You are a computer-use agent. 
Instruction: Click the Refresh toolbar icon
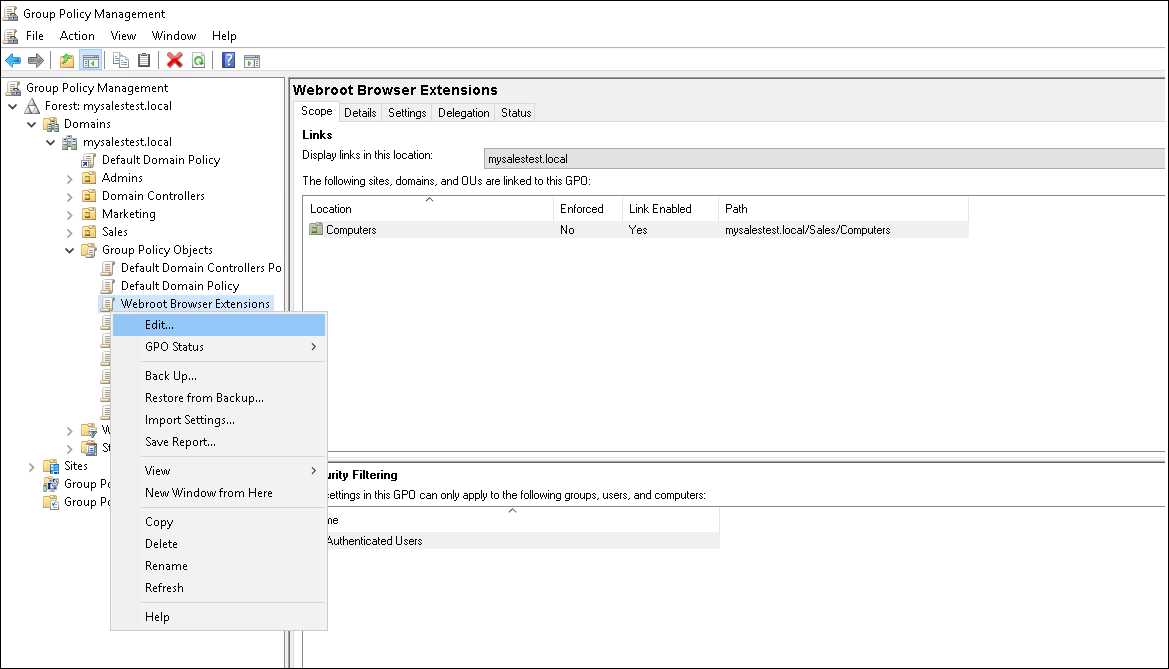[197, 59]
